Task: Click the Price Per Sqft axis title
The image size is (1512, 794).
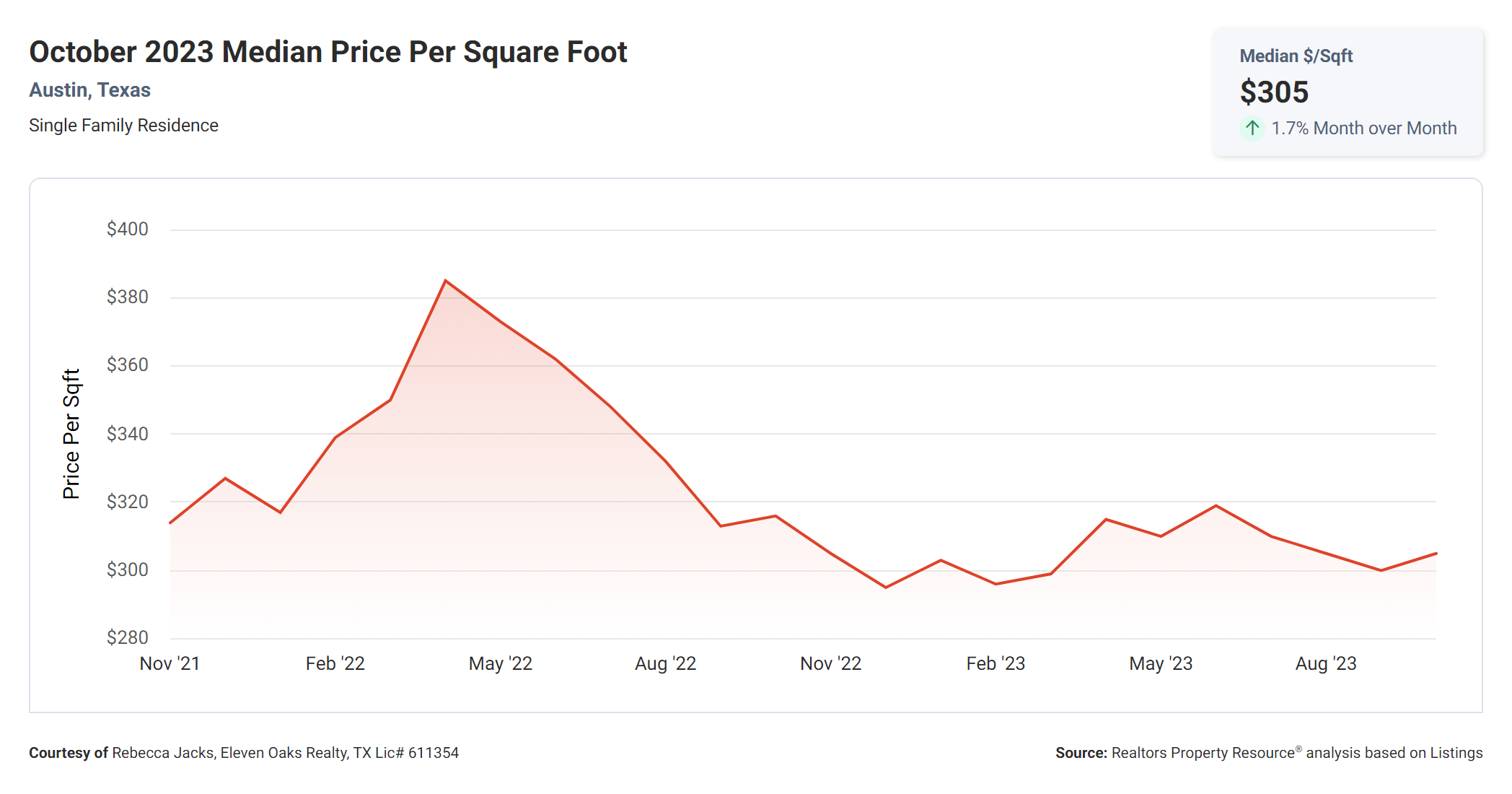Action: point(71,434)
